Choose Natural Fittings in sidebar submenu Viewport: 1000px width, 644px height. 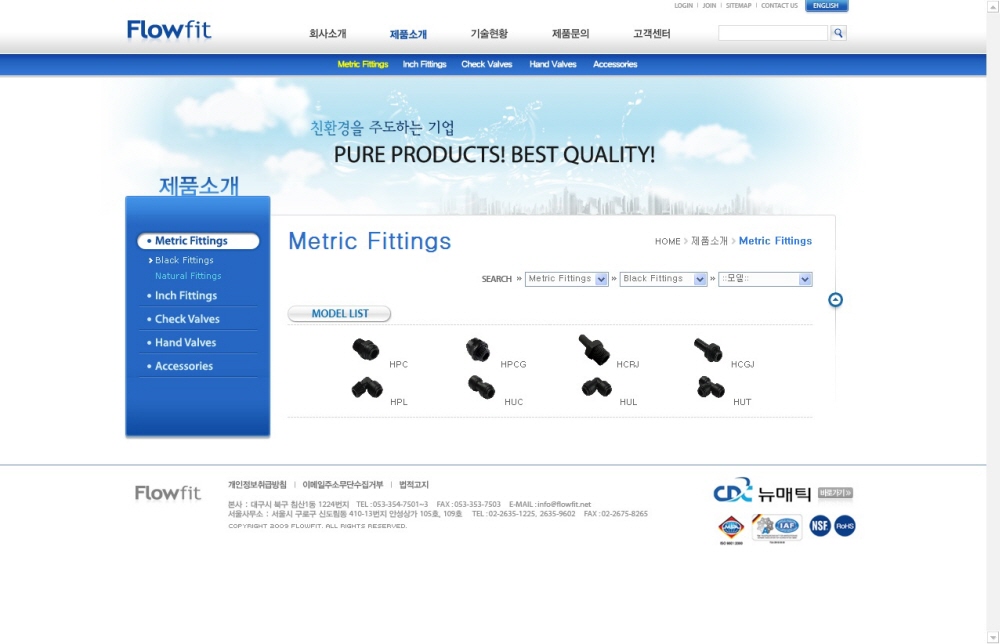pos(188,276)
